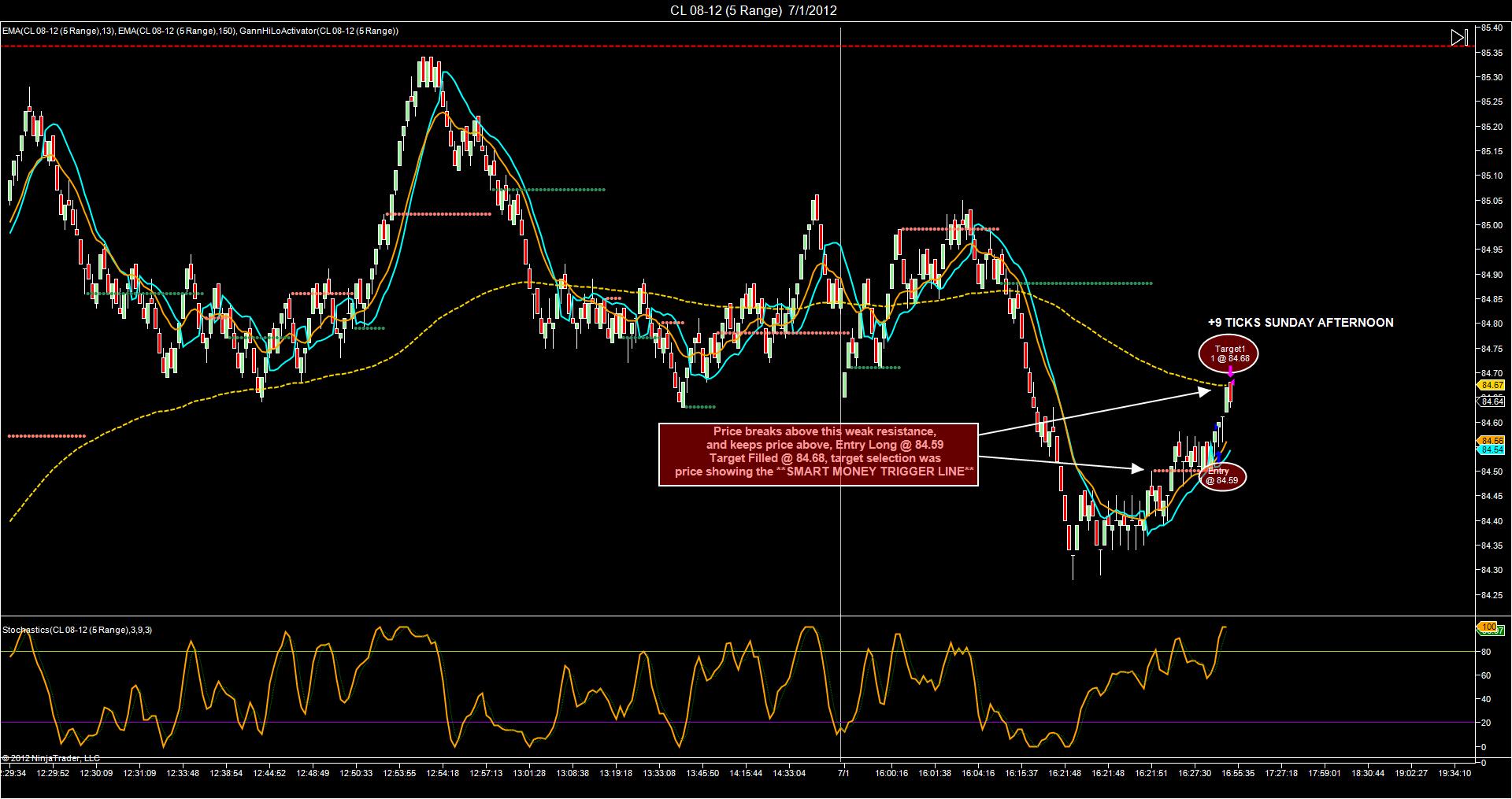
Task: Select the yellow 84.67 price marker
Action: (x=1492, y=386)
